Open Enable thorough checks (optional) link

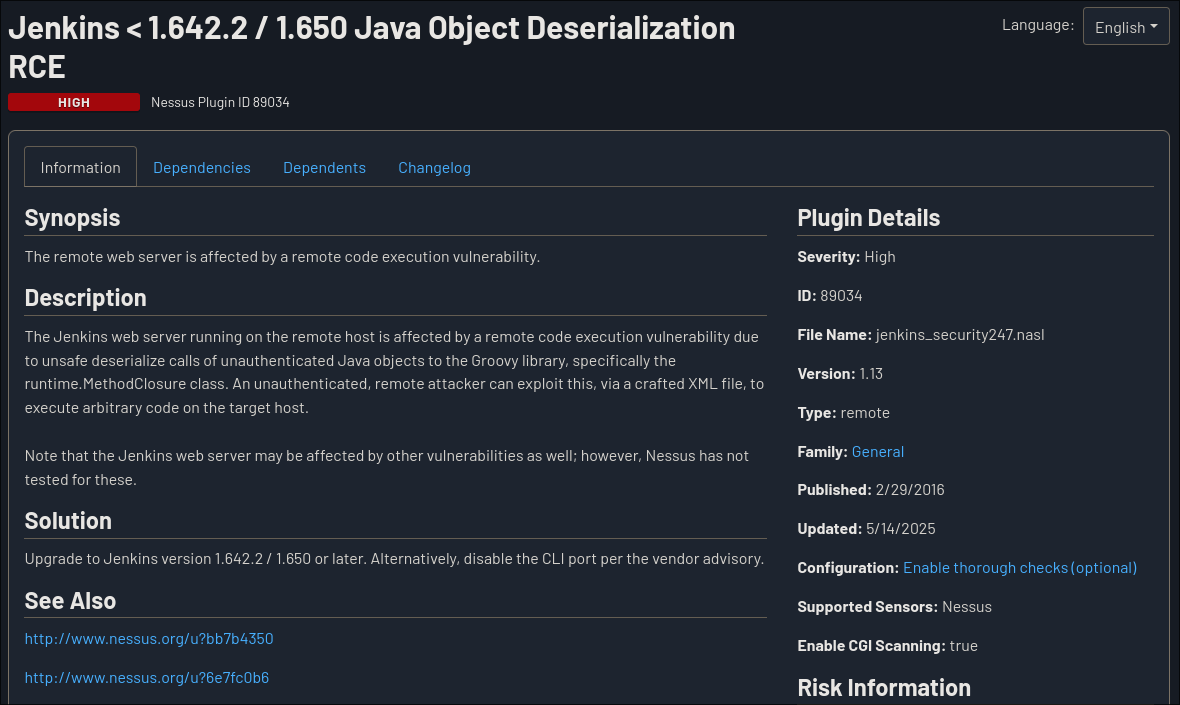click(x=1020, y=567)
